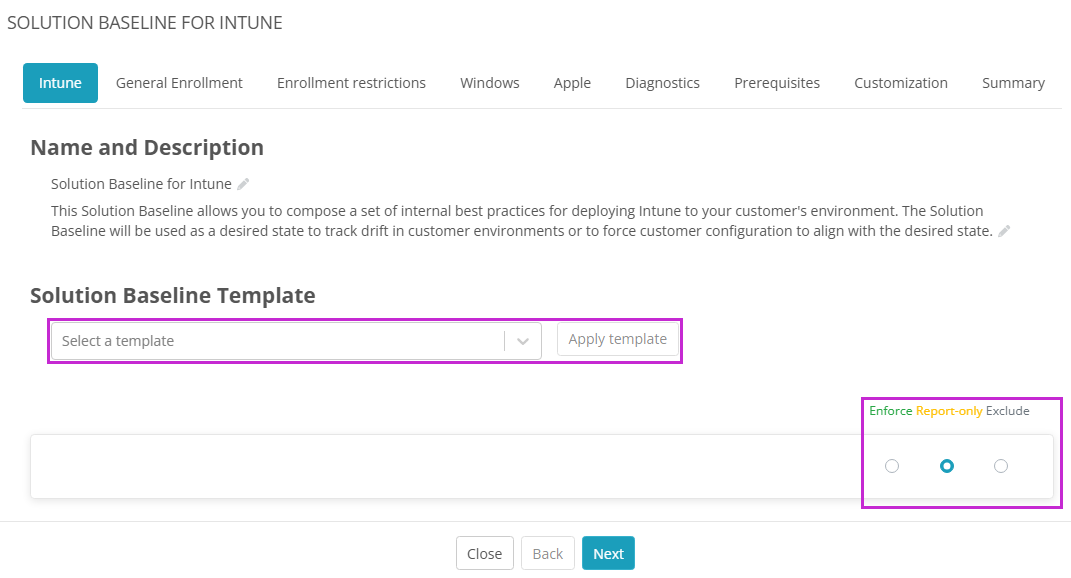This screenshot has width=1071, height=578.
Task: Go to the Prerequisites tab
Action: [x=777, y=83]
